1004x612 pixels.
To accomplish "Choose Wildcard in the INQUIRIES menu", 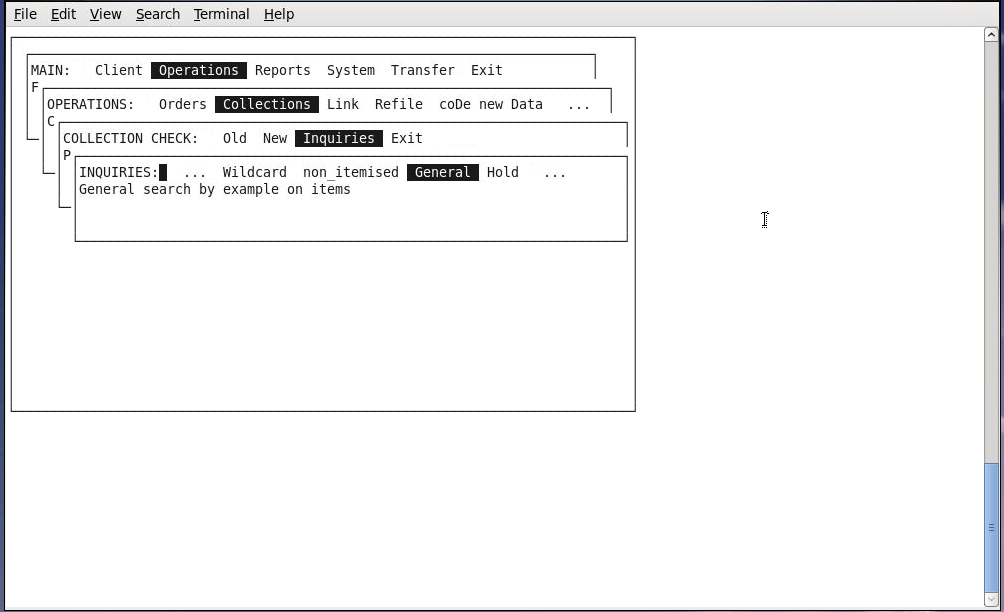I will pyautogui.click(x=254, y=172).
